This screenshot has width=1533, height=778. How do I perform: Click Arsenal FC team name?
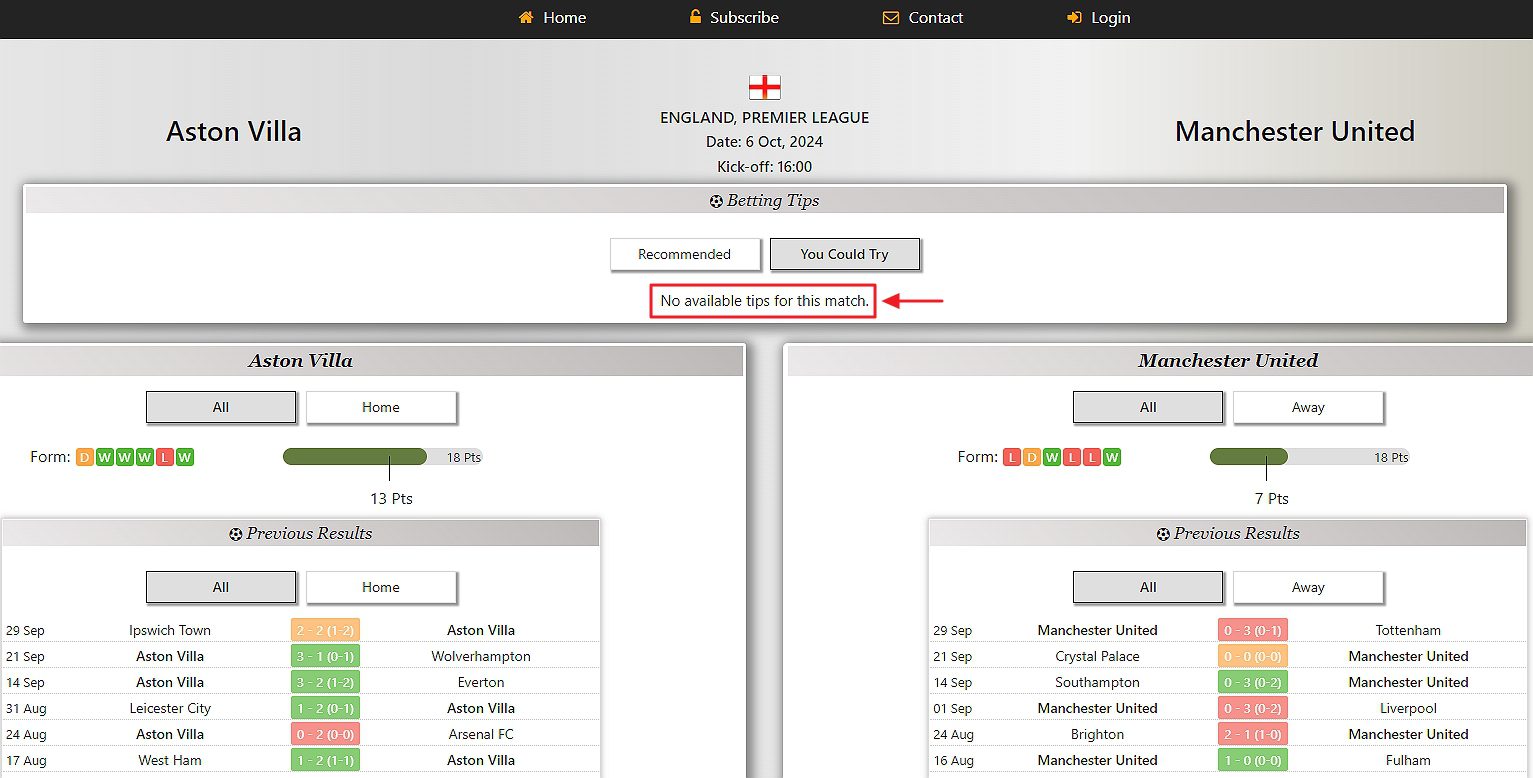[481, 734]
